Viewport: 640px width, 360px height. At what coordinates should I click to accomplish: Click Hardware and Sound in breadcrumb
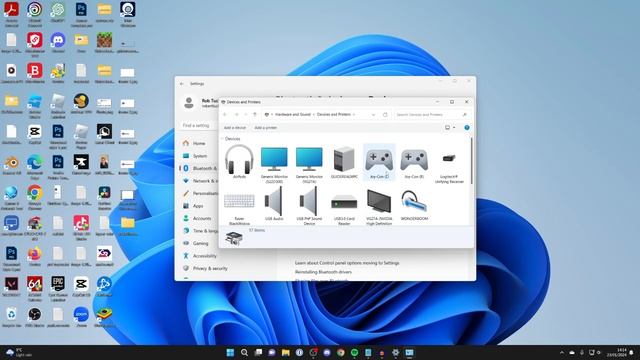pyautogui.click(x=293, y=115)
